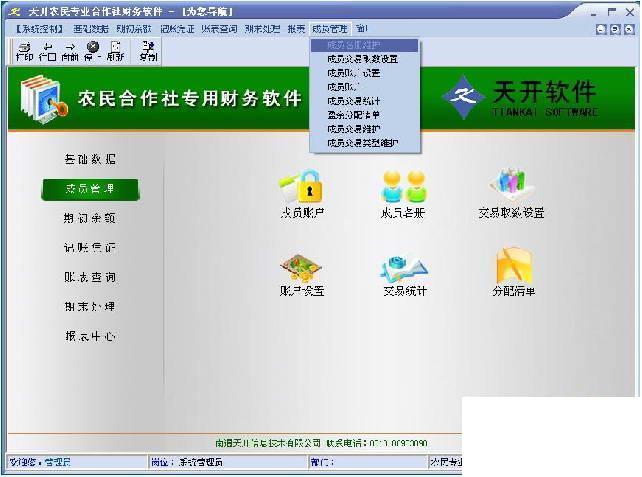Open the 【系统控制】 menu
Image resolution: width=642 pixels, height=477 pixels.
(x=39, y=29)
